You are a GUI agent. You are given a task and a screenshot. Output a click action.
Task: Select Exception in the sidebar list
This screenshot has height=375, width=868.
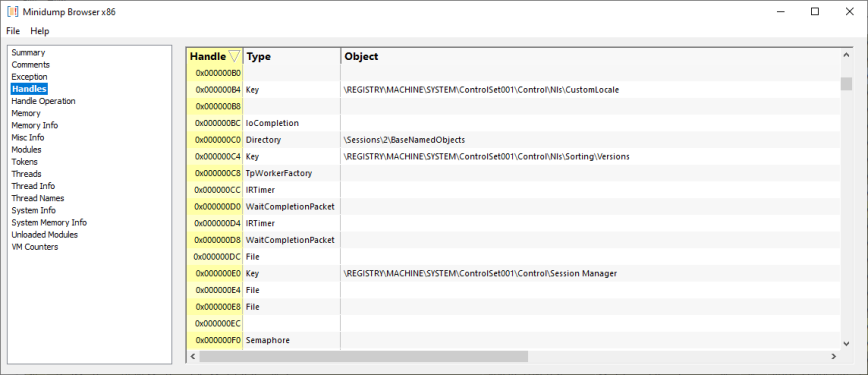point(29,77)
